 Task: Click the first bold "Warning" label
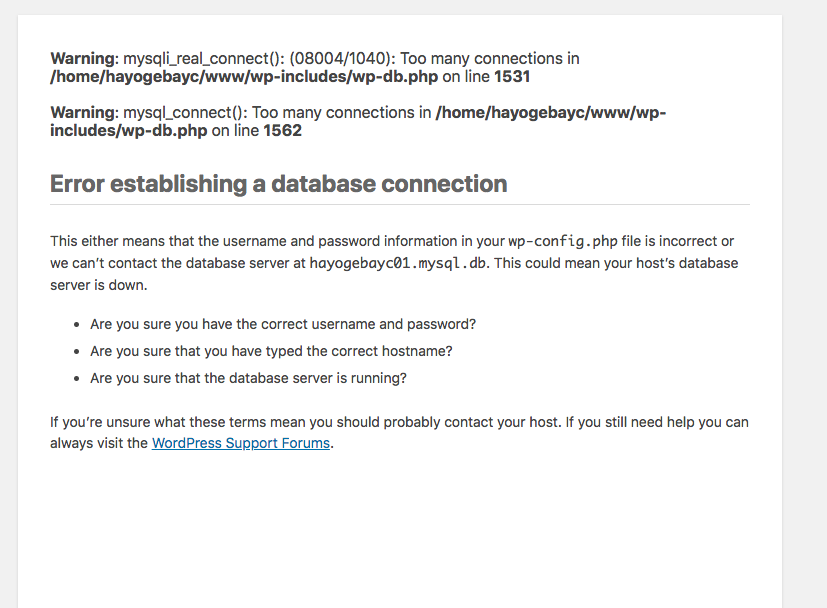pyautogui.click(x=83, y=59)
